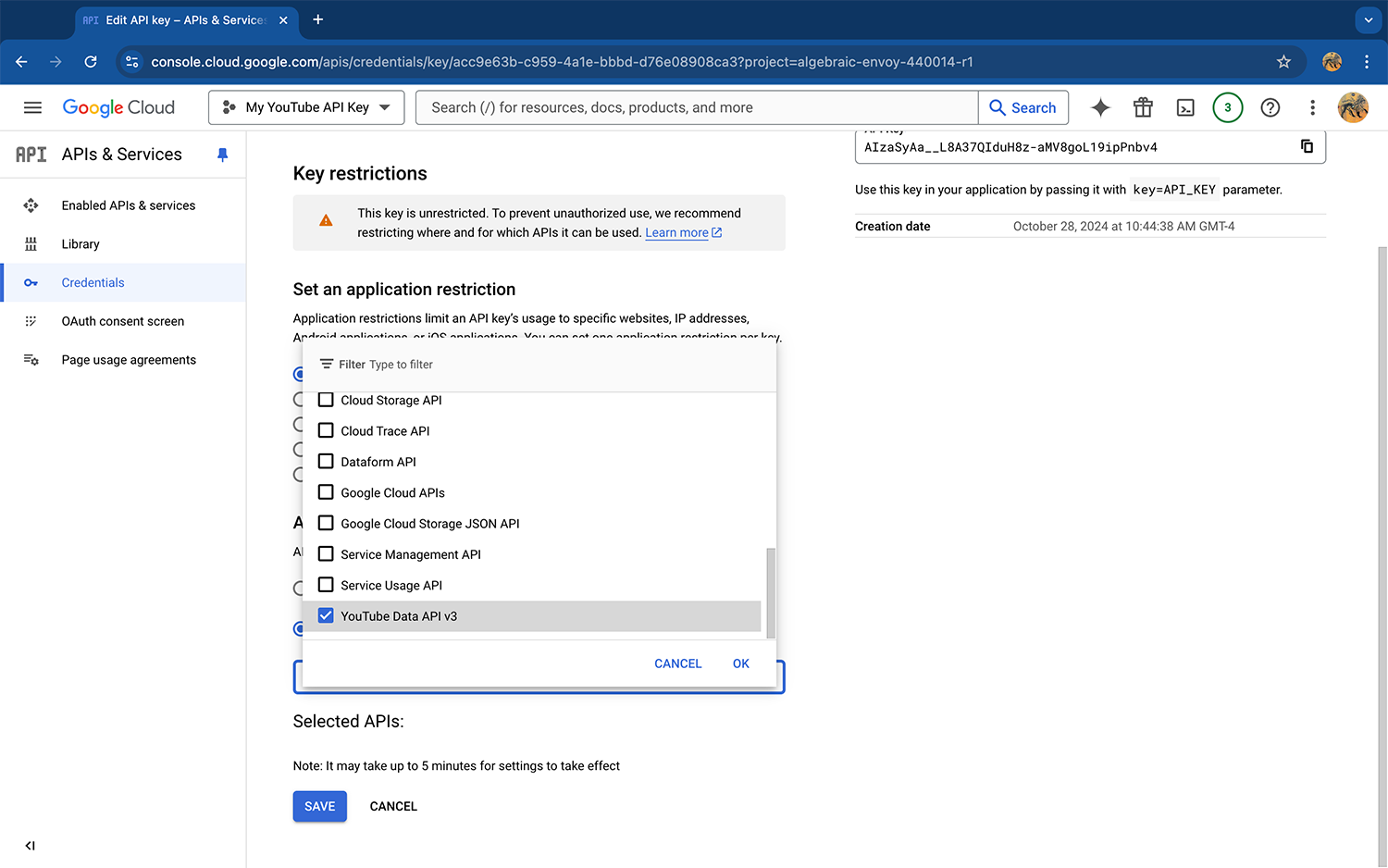Check Service Usage API checkbox
The image size is (1388, 868).
pos(326,585)
